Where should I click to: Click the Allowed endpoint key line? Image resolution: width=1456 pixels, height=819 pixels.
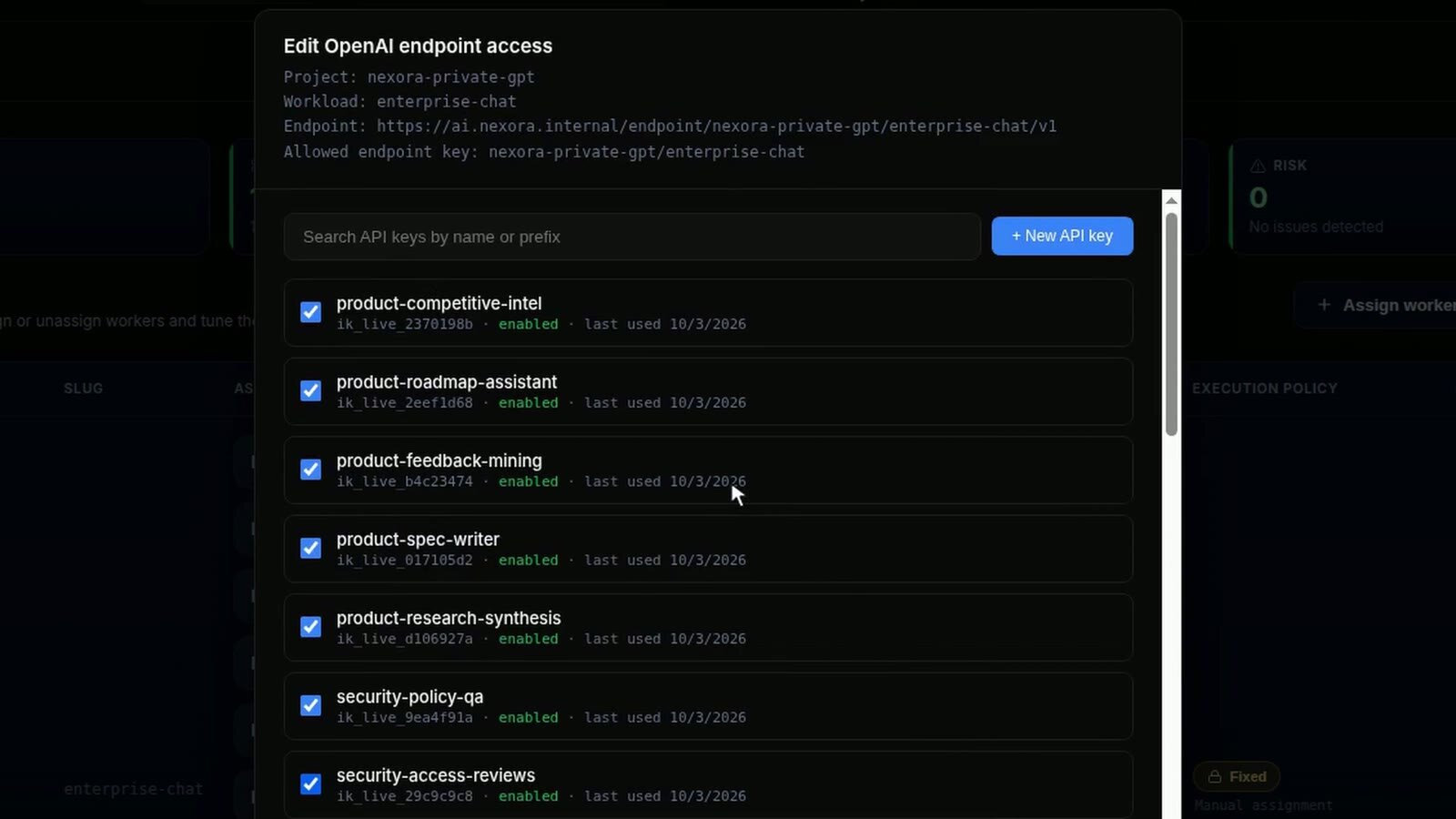click(544, 152)
